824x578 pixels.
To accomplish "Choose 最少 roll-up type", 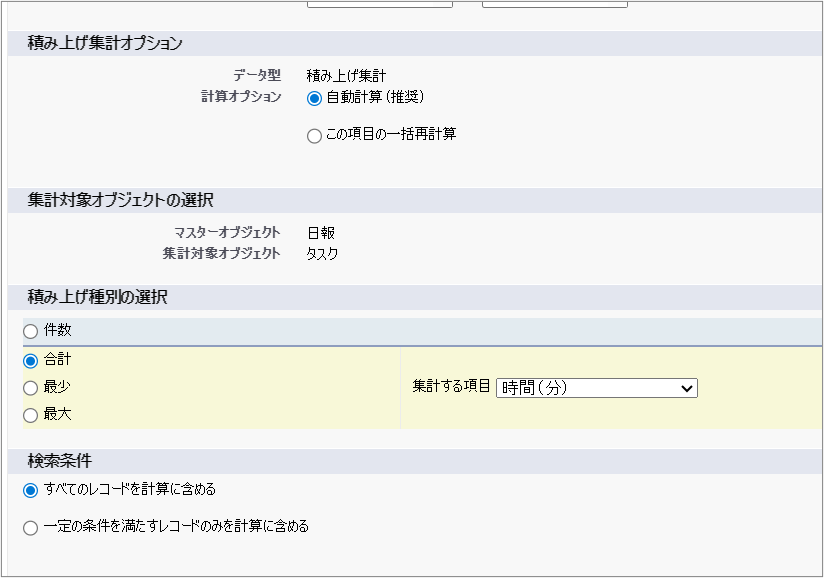I will click(30, 387).
